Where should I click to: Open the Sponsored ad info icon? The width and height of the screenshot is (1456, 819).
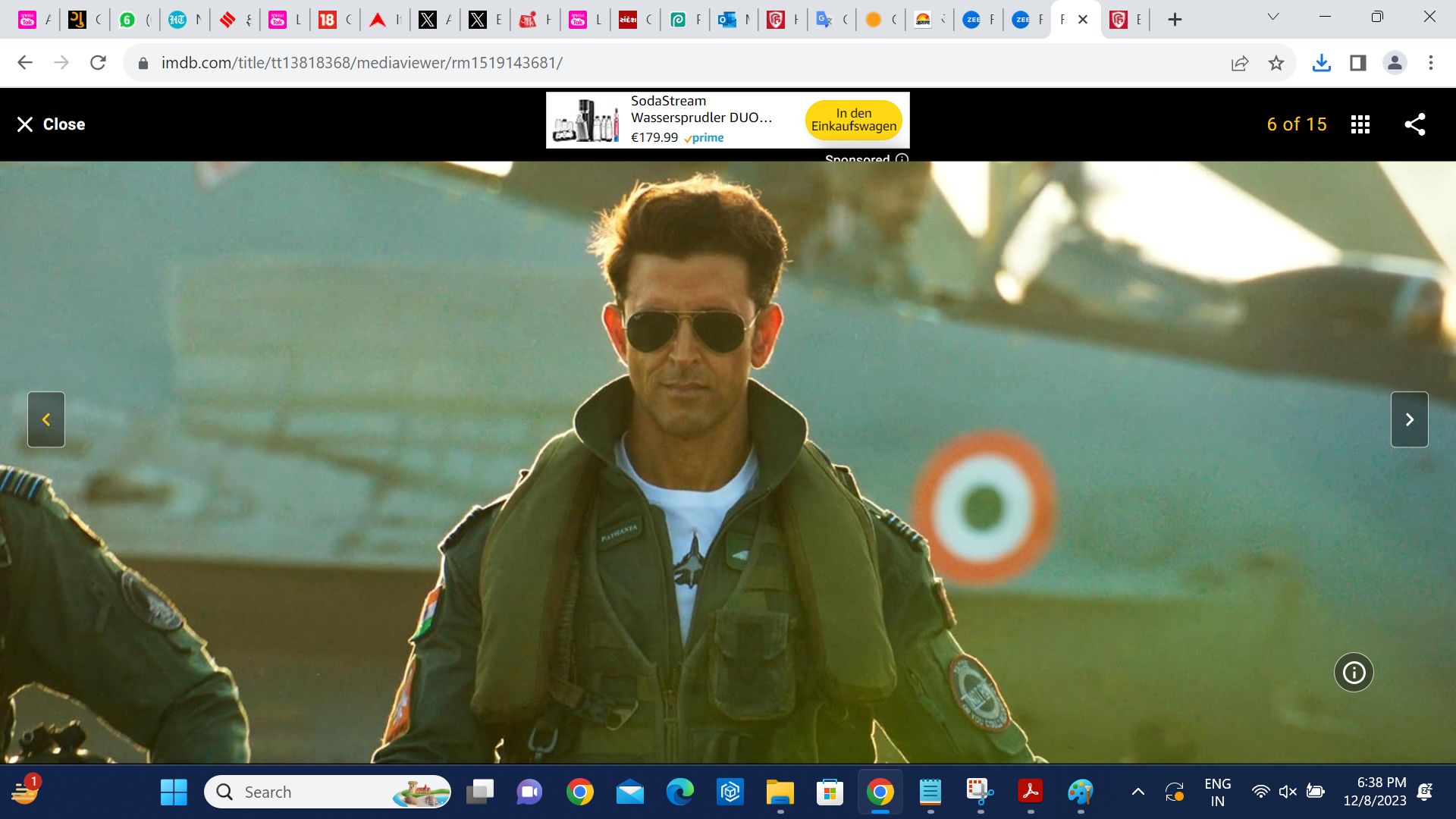[902, 159]
